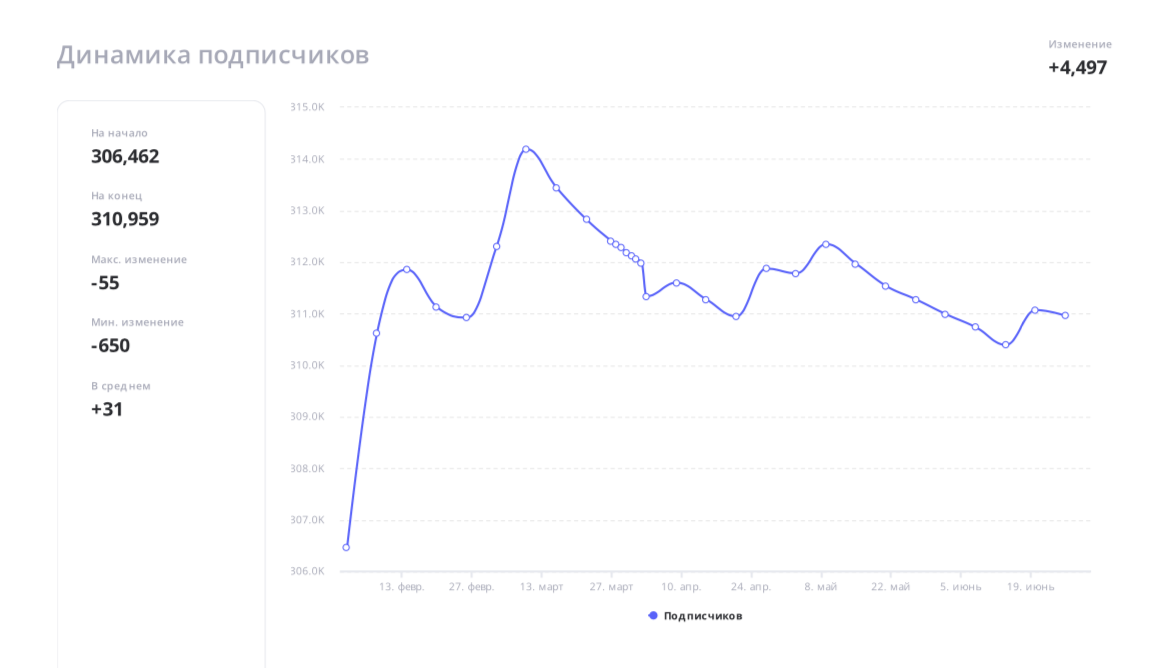Image resolution: width=1168 pixels, height=668 pixels.
Task: Select the highest peak data point
Action: (526, 149)
